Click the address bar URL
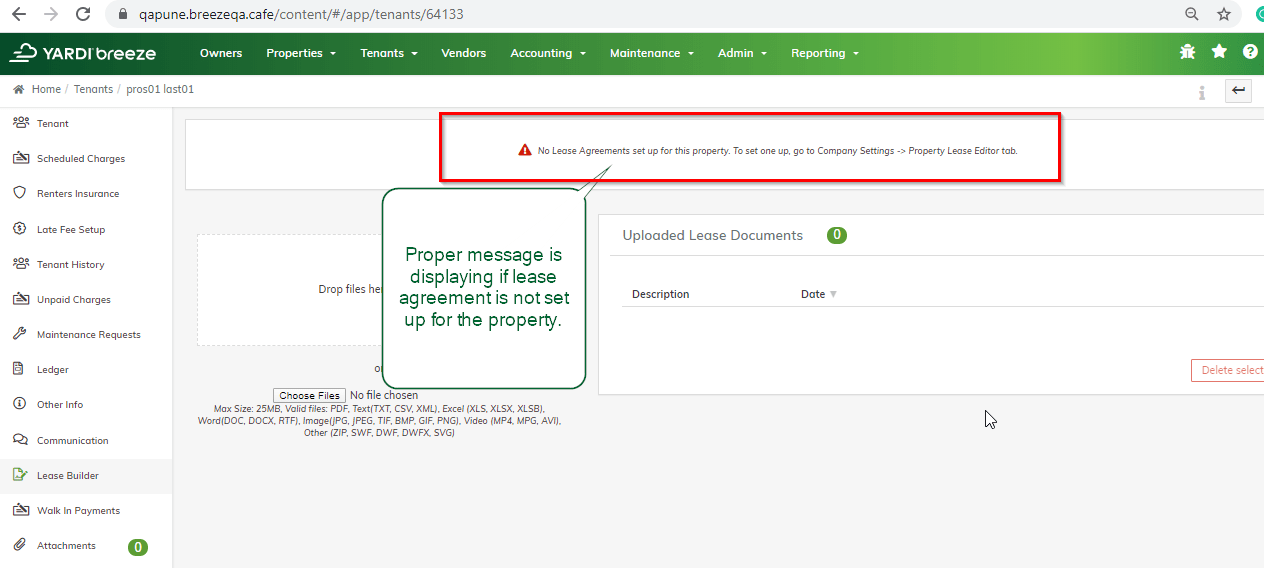Viewport: 1264px width, 568px height. click(x=301, y=15)
